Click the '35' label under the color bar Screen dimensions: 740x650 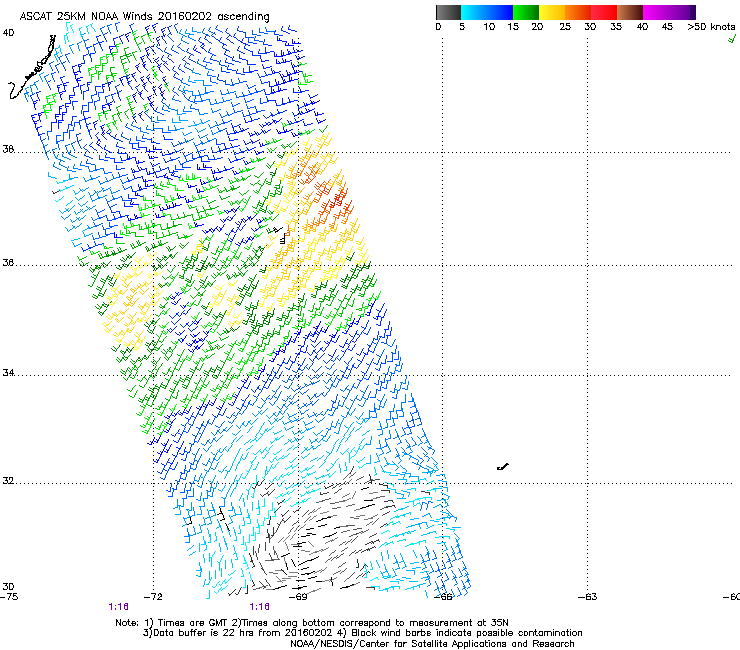click(x=616, y=27)
